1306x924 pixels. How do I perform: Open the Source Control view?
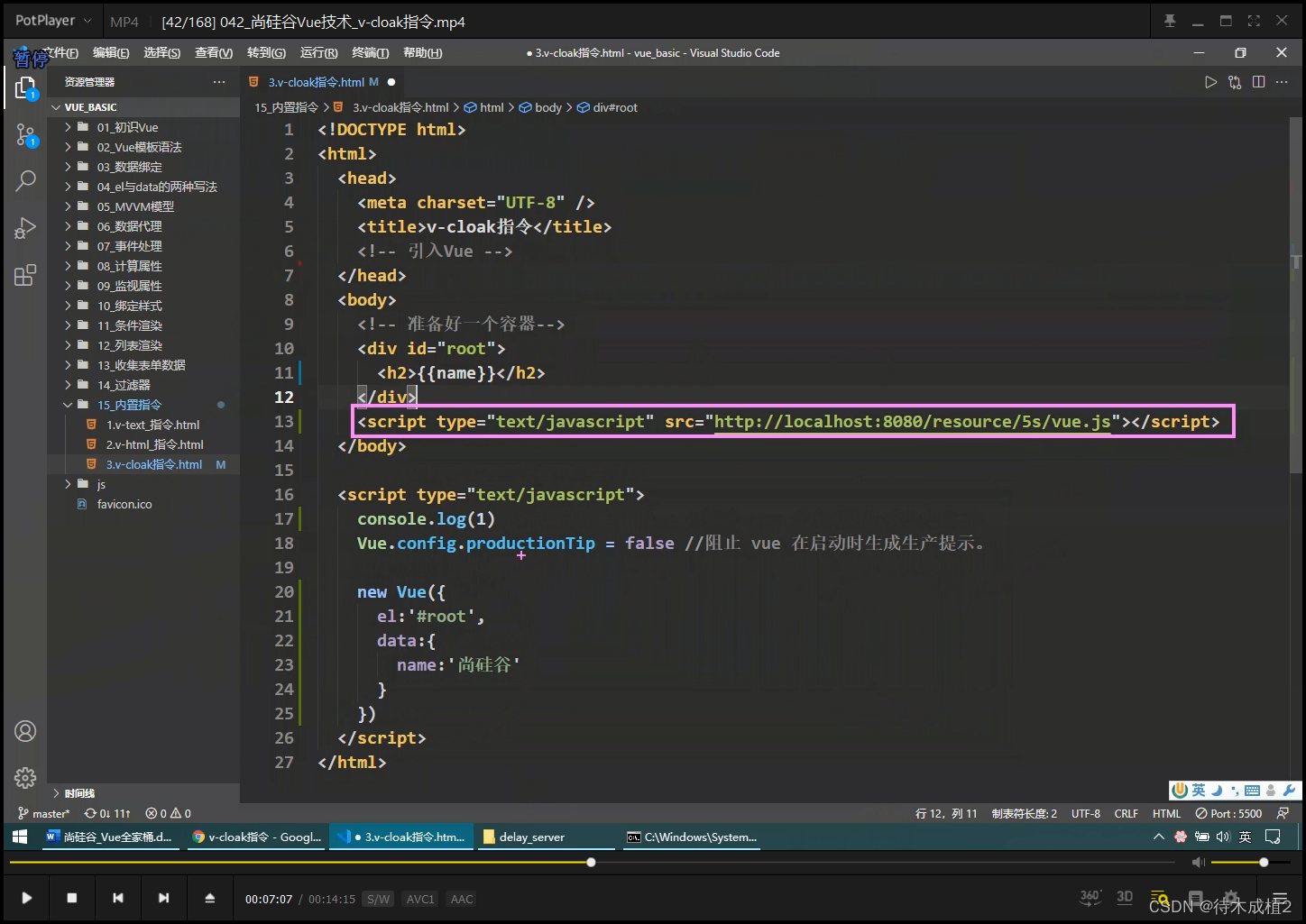pos(25,135)
